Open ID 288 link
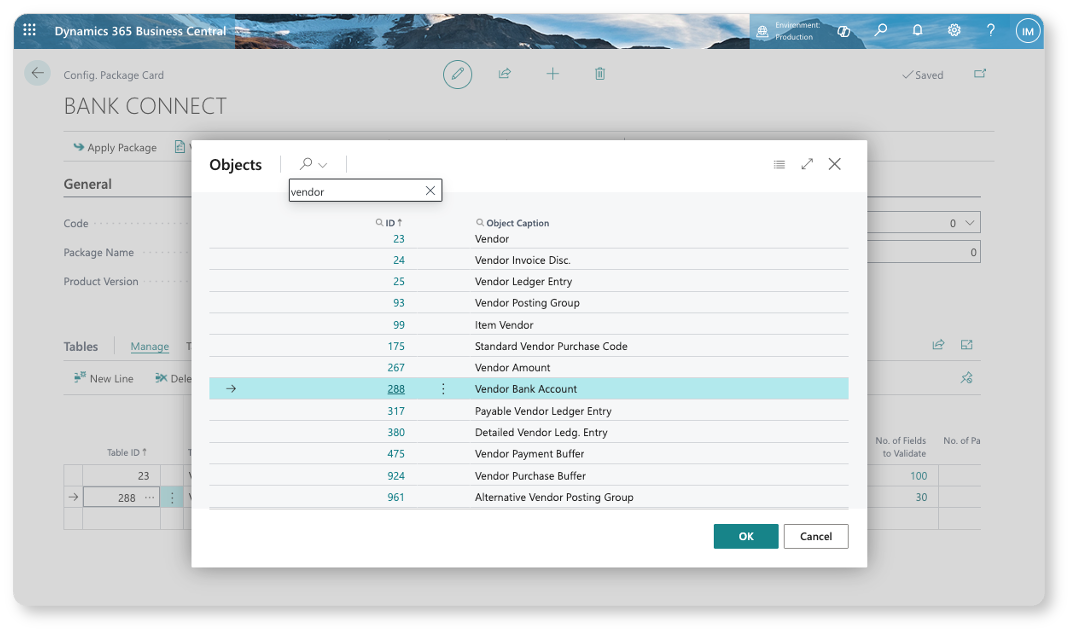The height and width of the screenshot is (633, 1072). coord(396,389)
